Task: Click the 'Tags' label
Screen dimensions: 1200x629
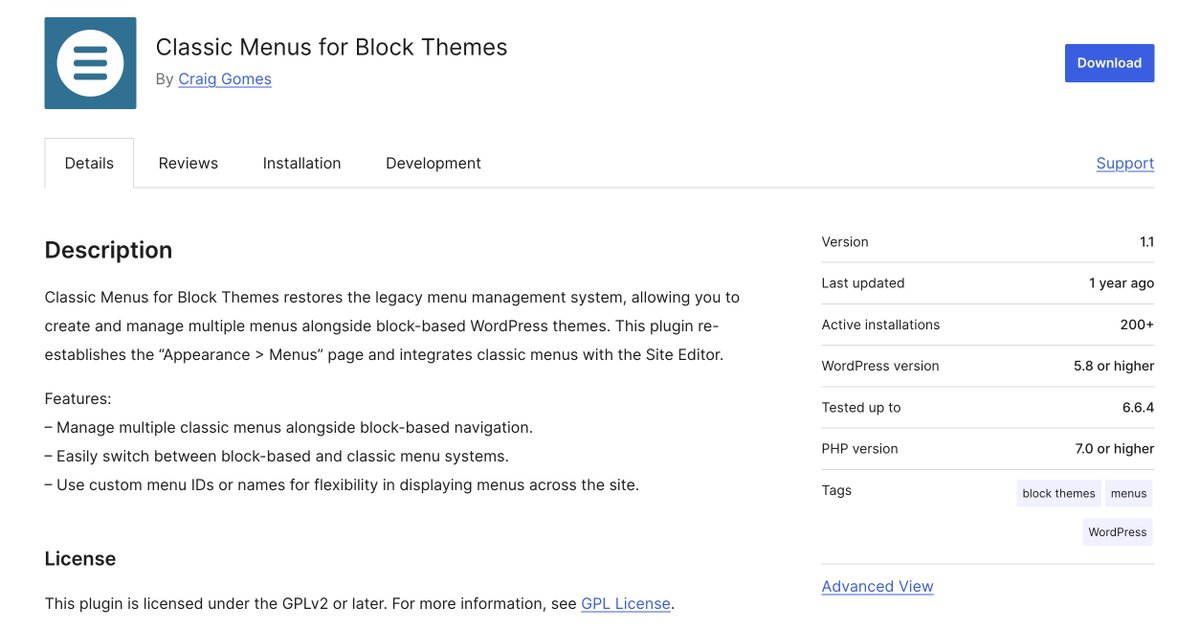Action: click(837, 490)
